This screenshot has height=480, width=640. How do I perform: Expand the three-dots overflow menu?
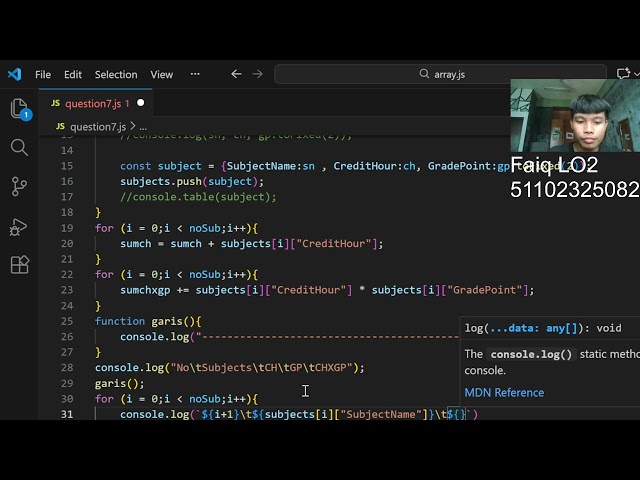pos(195,74)
